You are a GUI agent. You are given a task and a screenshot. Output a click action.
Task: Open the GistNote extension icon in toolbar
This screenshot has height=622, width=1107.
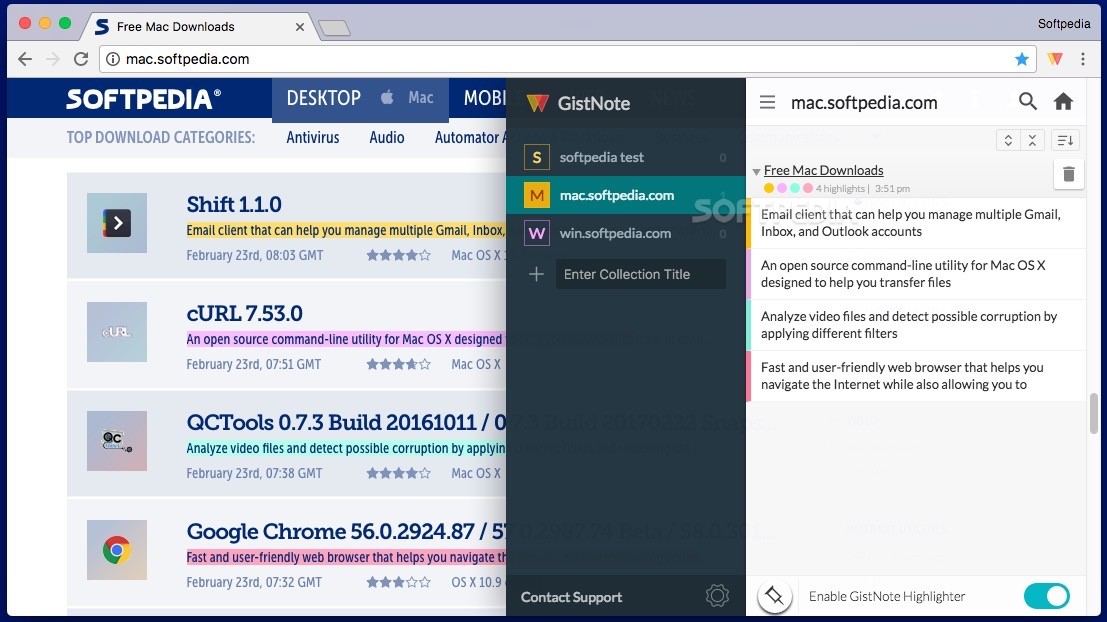point(1055,59)
